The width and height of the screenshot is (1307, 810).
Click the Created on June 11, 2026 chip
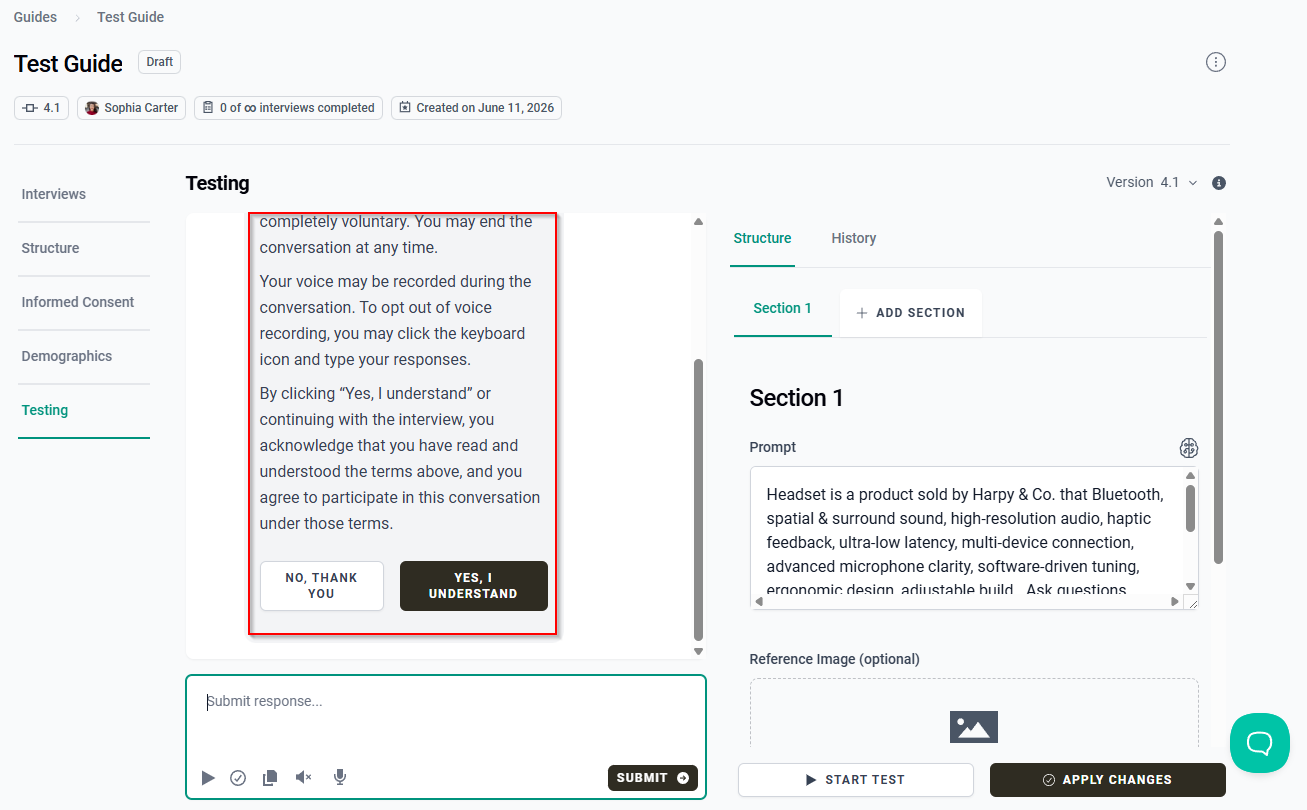[x=477, y=108]
